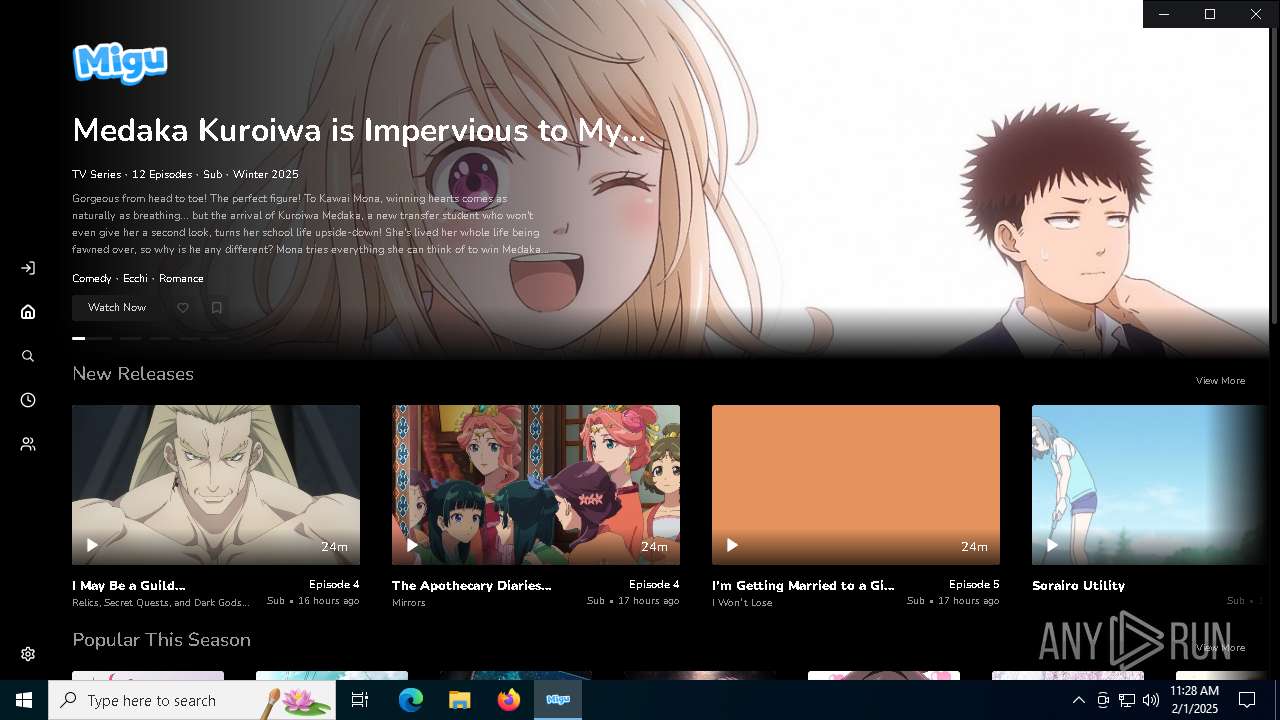Play The Apothecary Diaries episode 4
The width and height of the screenshot is (1280, 720).
[x=412, y=545]
